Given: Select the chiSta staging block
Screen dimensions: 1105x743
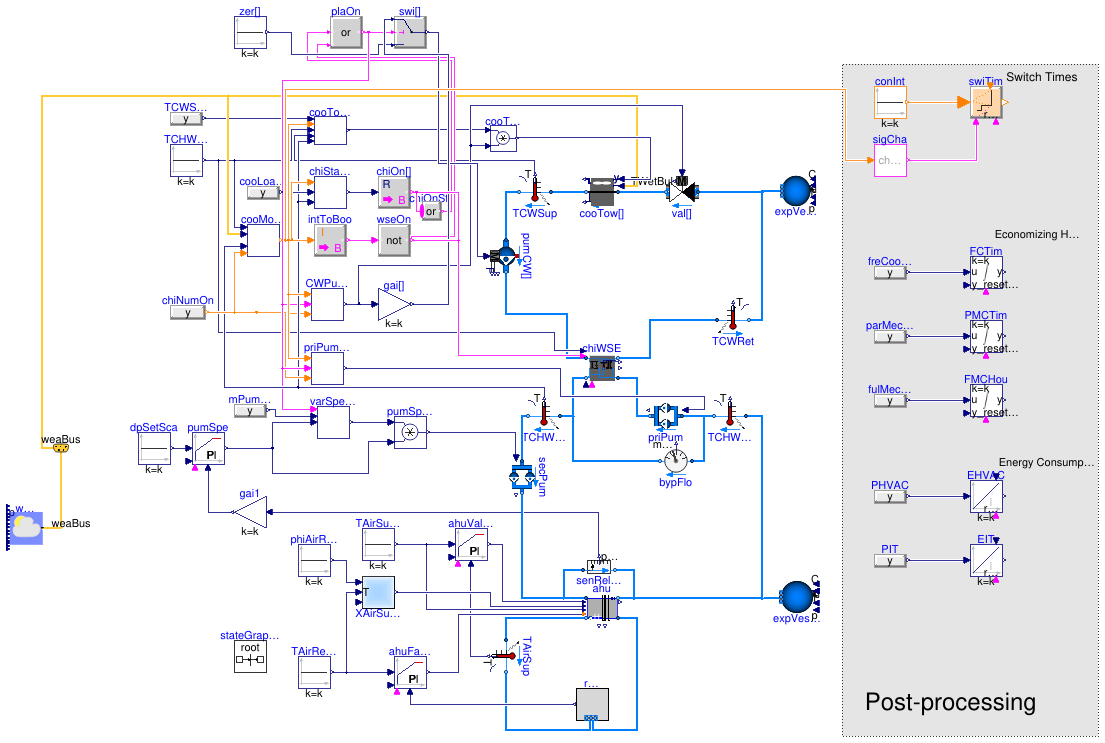Looking at the screenshot, I should 331,192.
